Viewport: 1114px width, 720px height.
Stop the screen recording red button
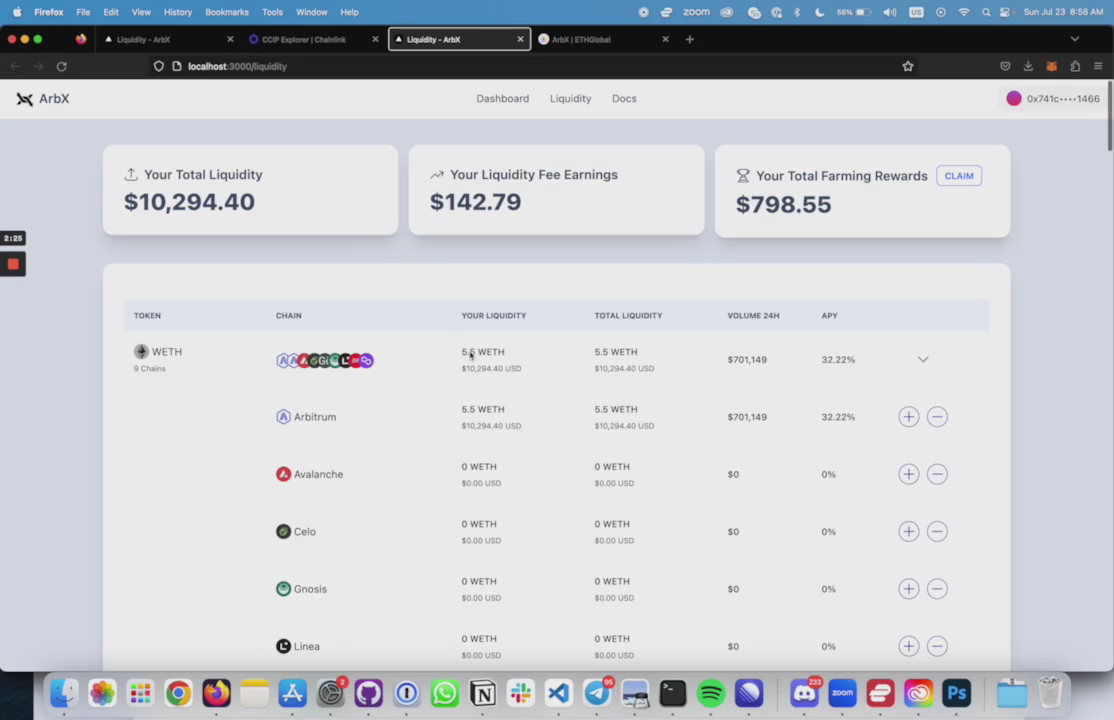13,264
